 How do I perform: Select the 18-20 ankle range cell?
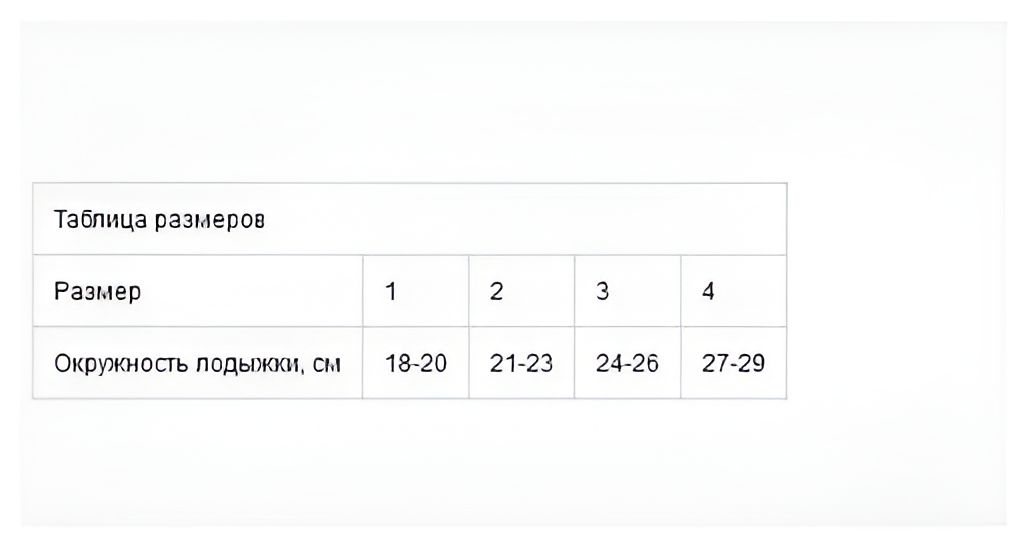tap(416, 364)
